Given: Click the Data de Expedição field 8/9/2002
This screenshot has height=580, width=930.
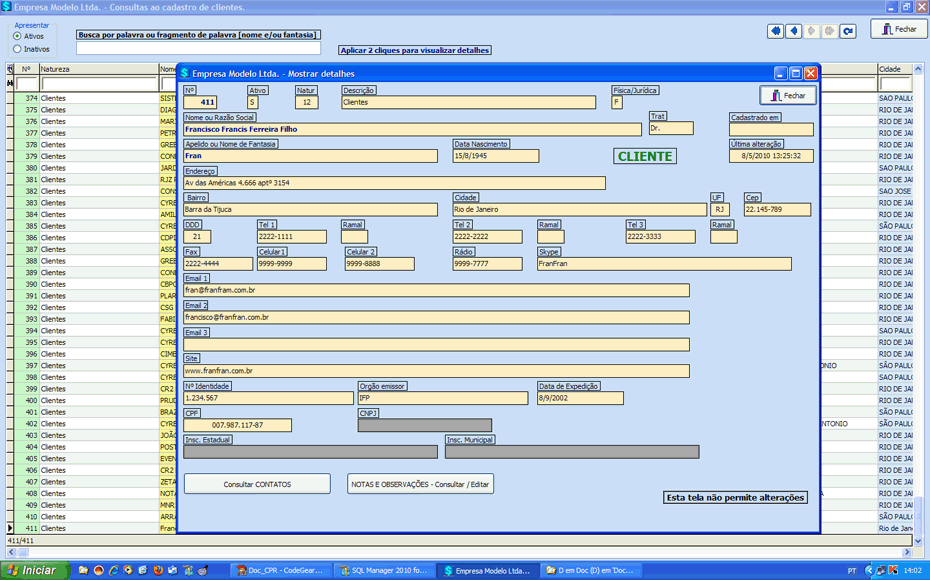Looking at the screenshot, I should point(580,398).
